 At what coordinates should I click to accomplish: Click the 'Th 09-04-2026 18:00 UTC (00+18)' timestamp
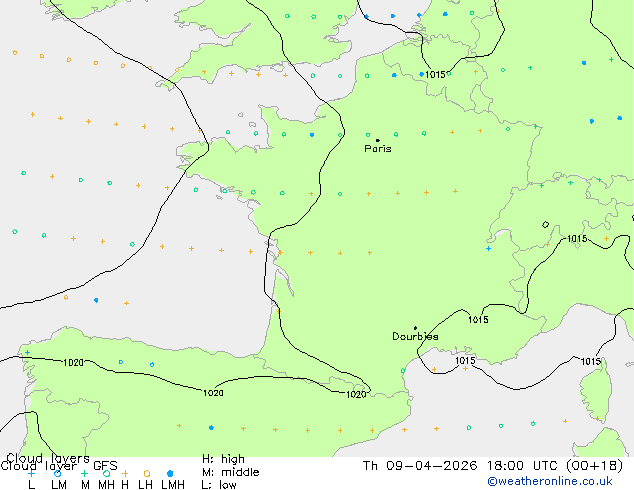pos(492,465)
